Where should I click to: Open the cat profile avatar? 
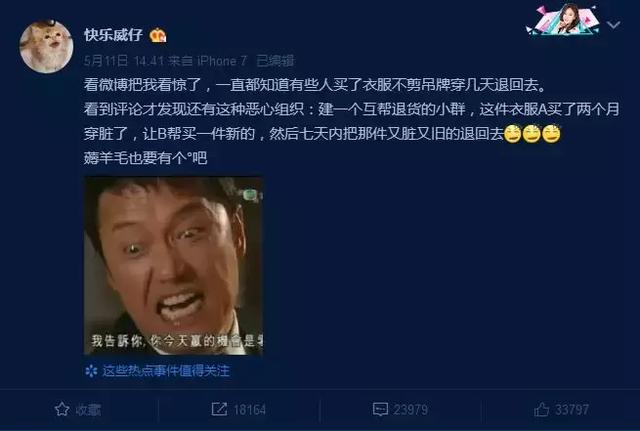(47, 47)
